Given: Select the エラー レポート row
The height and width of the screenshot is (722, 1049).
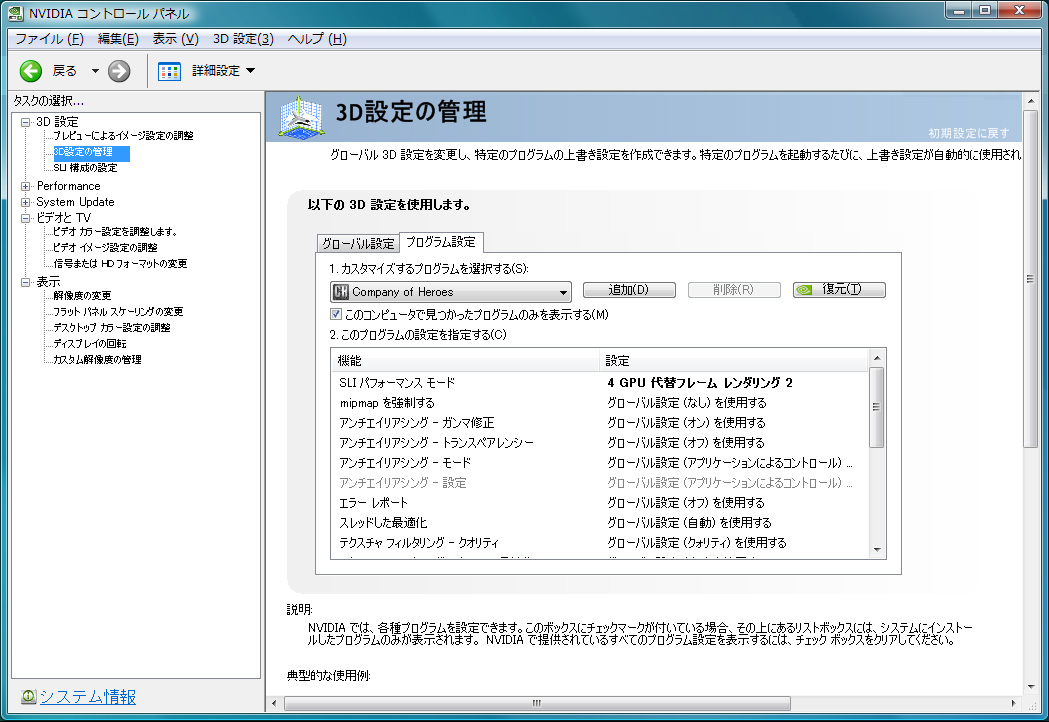Looking at the screenshot, I should point(599,503).
